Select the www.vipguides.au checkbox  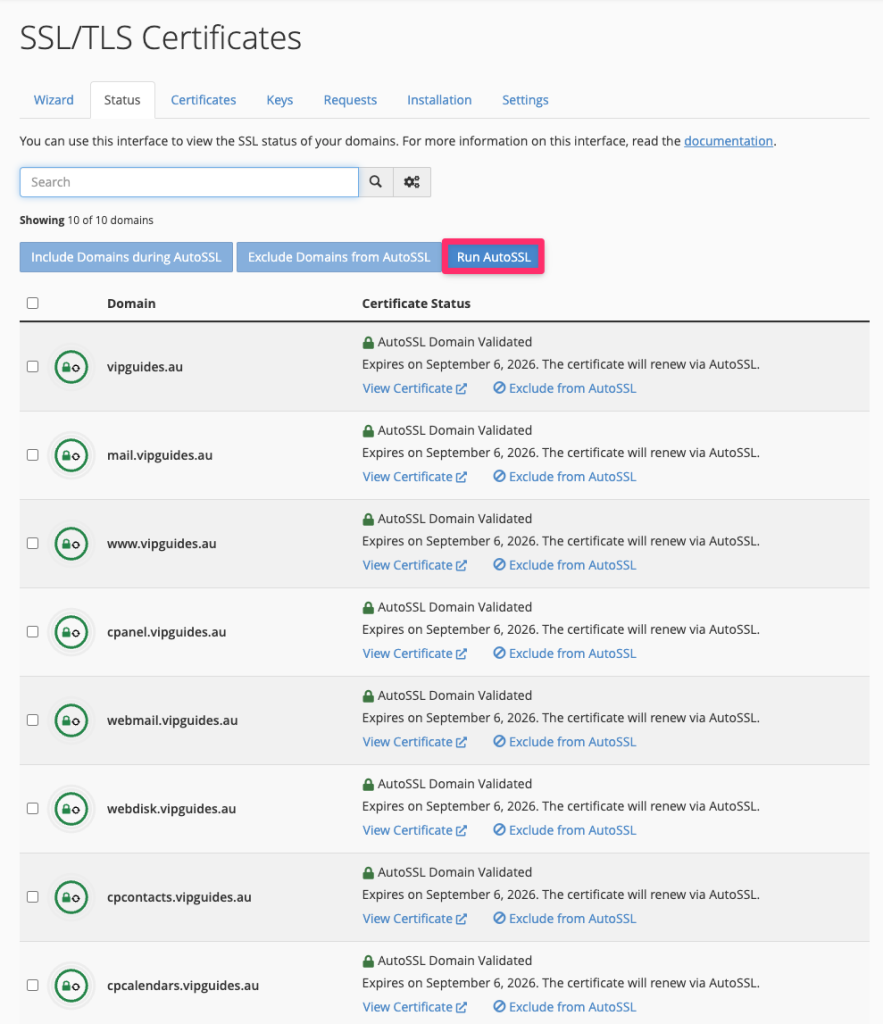[33, 543]
